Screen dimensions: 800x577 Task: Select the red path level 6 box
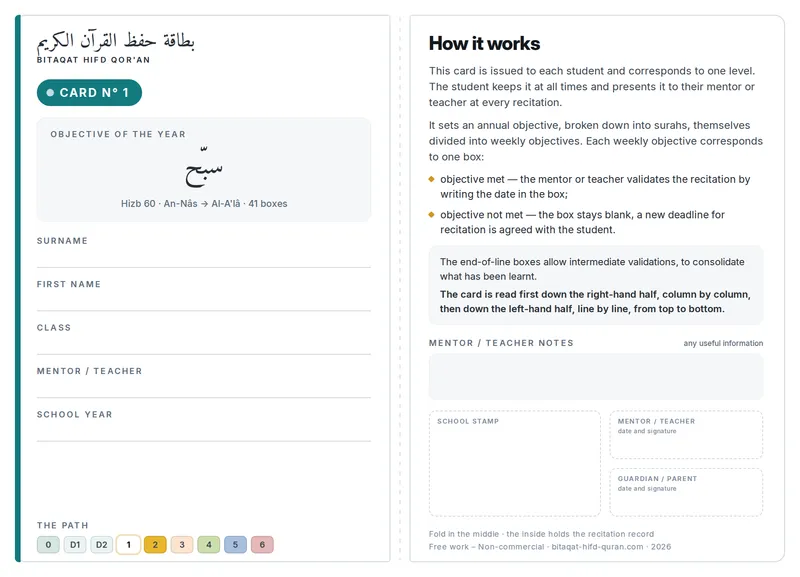tap(262, 544)
